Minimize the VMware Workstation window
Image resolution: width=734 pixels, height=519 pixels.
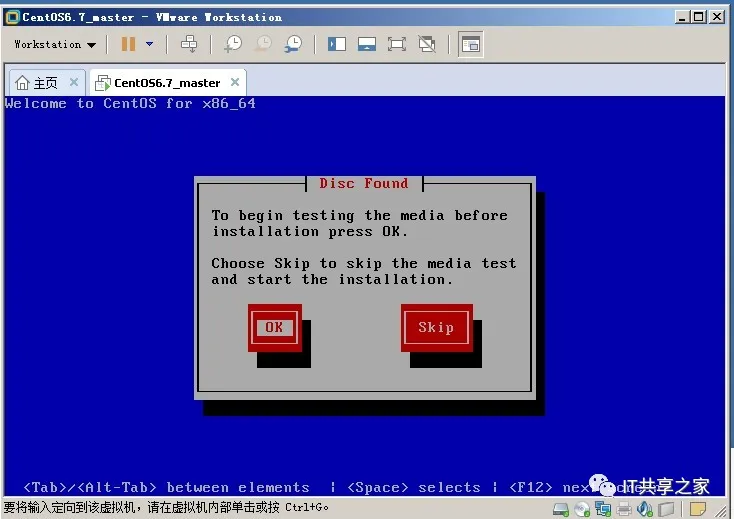click(682, 17)
